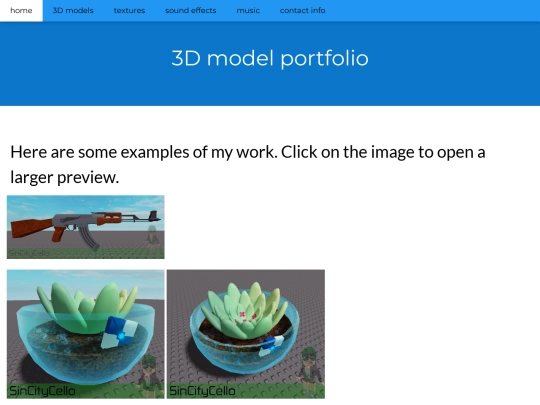Click the 'Here are some examples' paragraph
Image resolution: width=540 pixels, height=405 pixels.
[248, 164]
